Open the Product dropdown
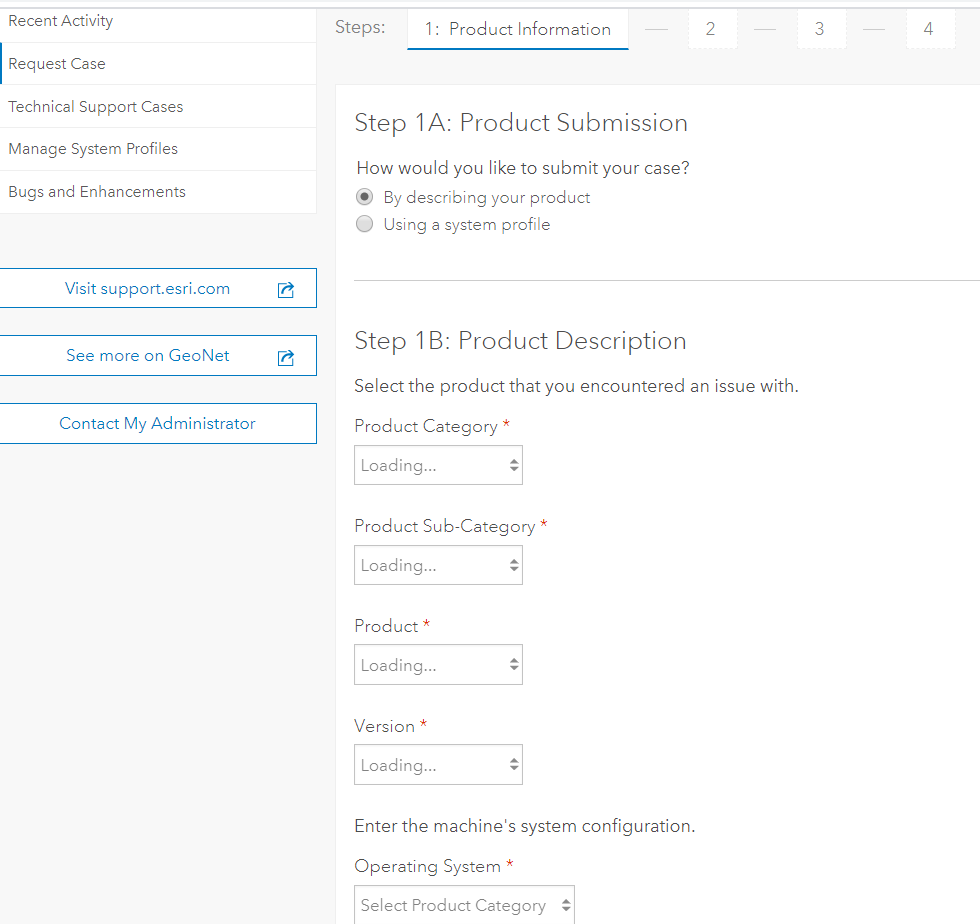980x924 pixels. [438, 665]
